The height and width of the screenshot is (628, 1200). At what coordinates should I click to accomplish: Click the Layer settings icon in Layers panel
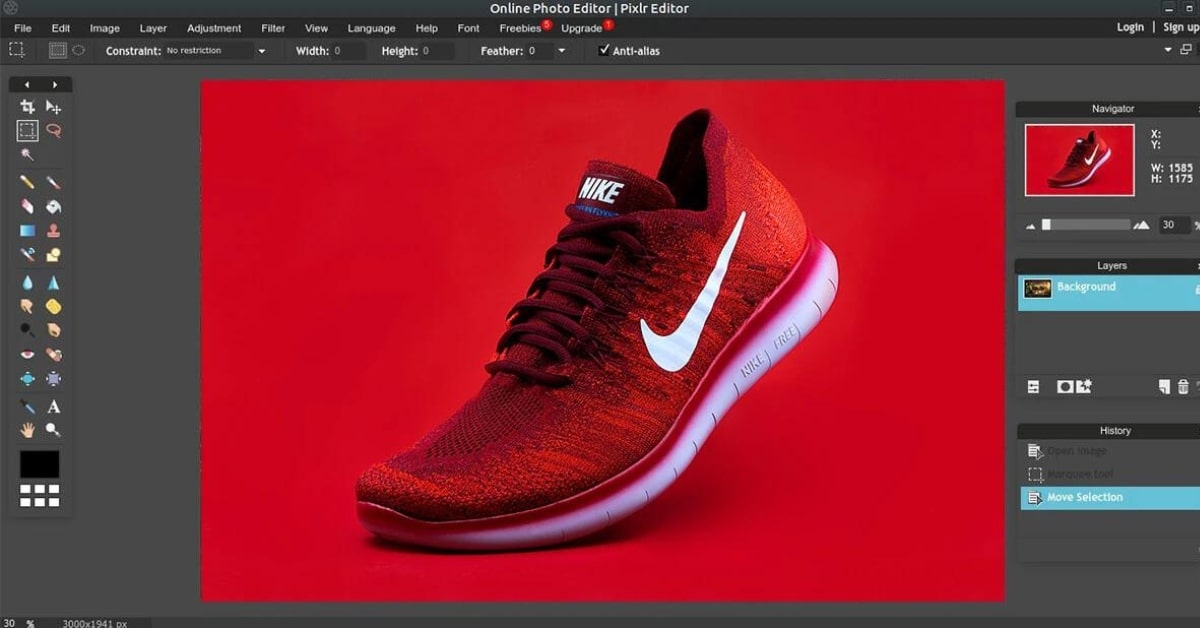tap(1034, 386)
